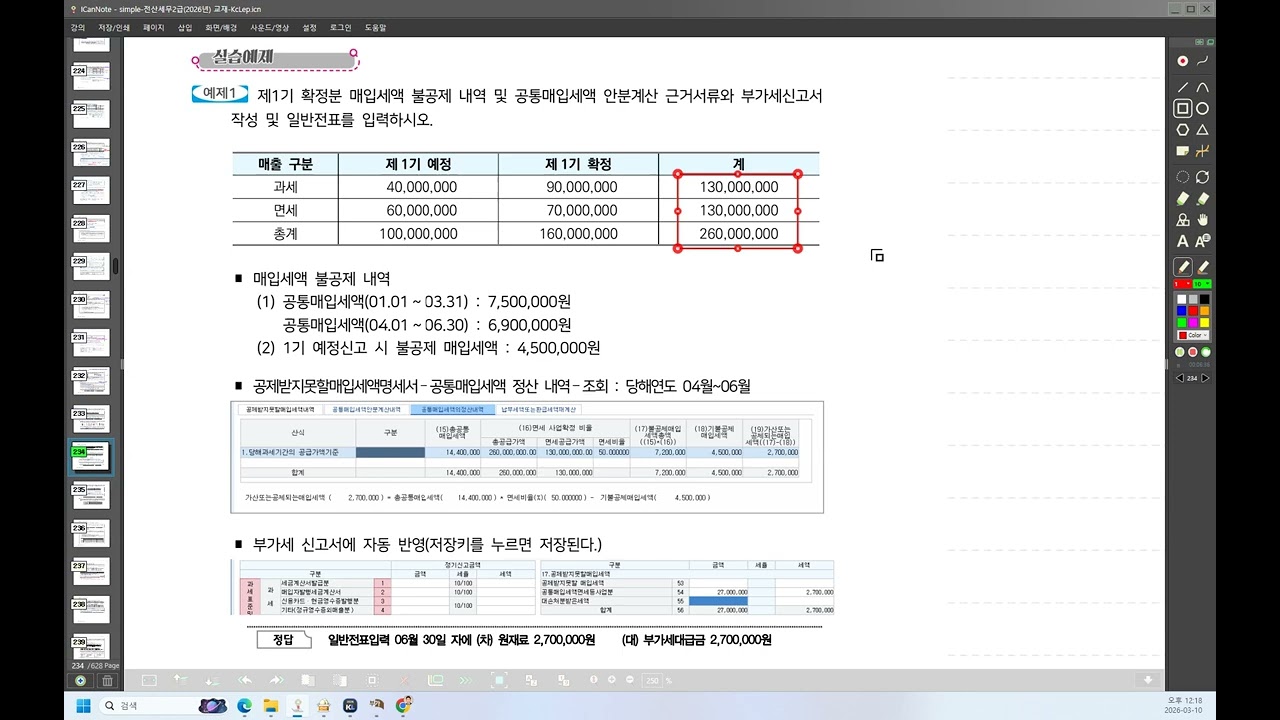Select the second pen tool
Image resolution: width=1280 pixels, height=720 pixels.
pyautogui.click(x=1203, y=267)
